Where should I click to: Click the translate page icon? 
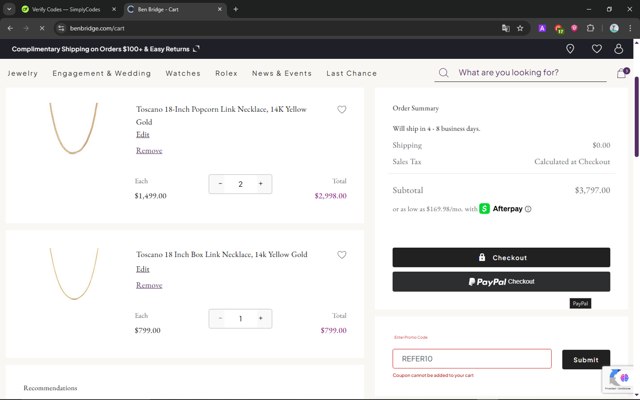pyautogui.click(x=506, y=28)
